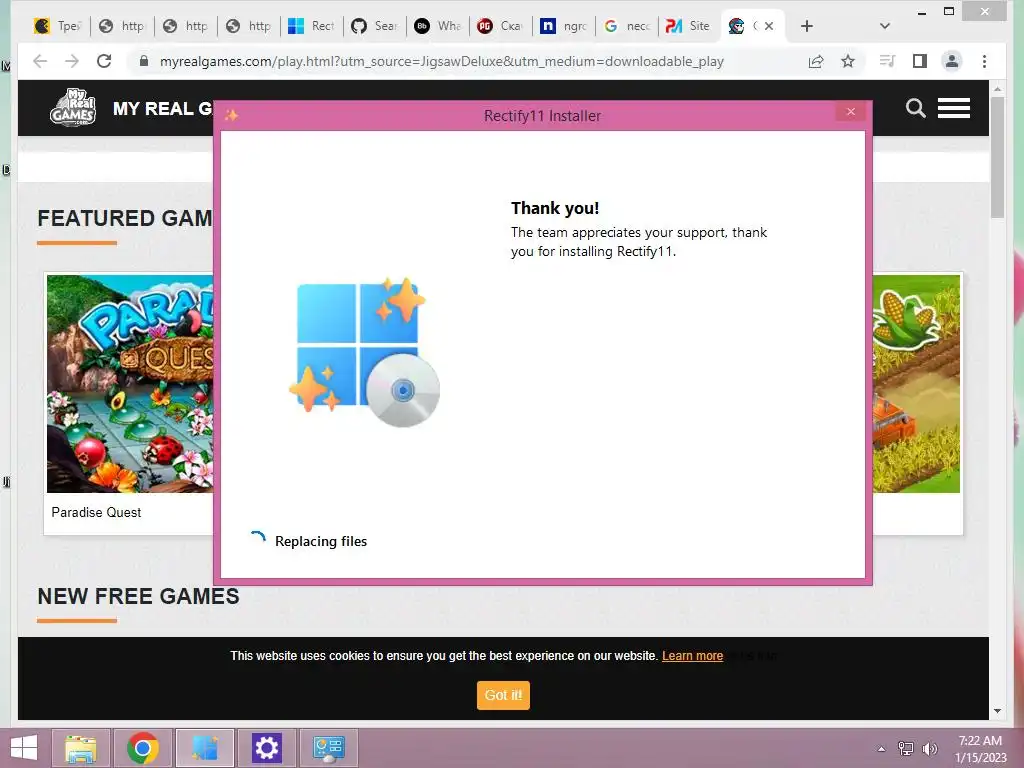View site info via padlock icon
Viewport: 1024px width, 768px height.
[x=144, y=61]
